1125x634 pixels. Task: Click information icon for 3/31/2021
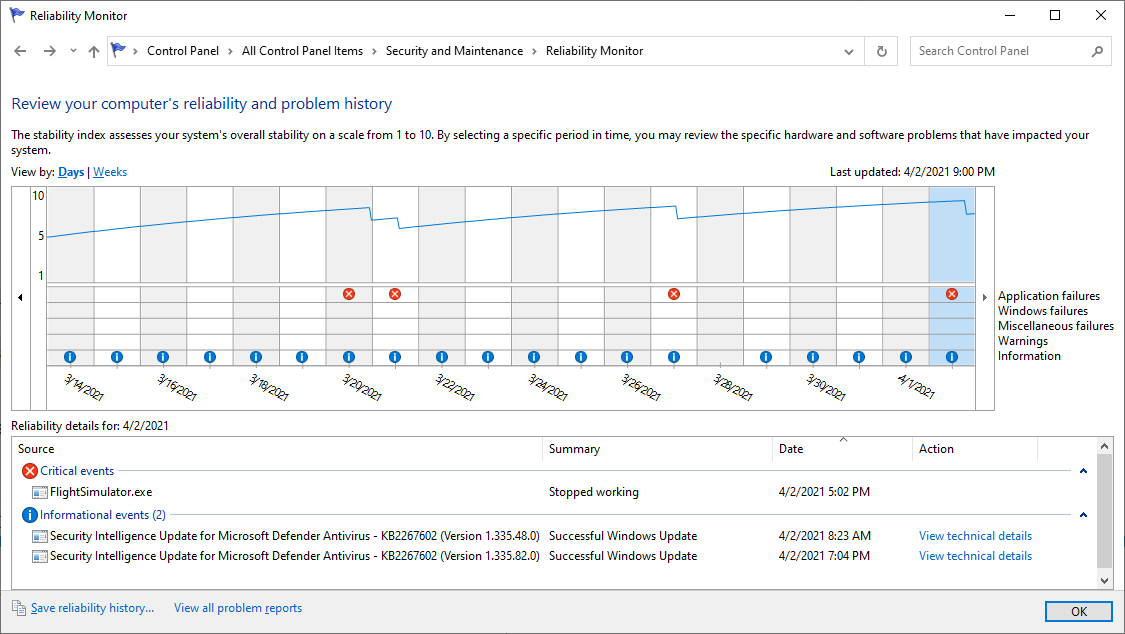pyautogui.click(x=859, y=357)
